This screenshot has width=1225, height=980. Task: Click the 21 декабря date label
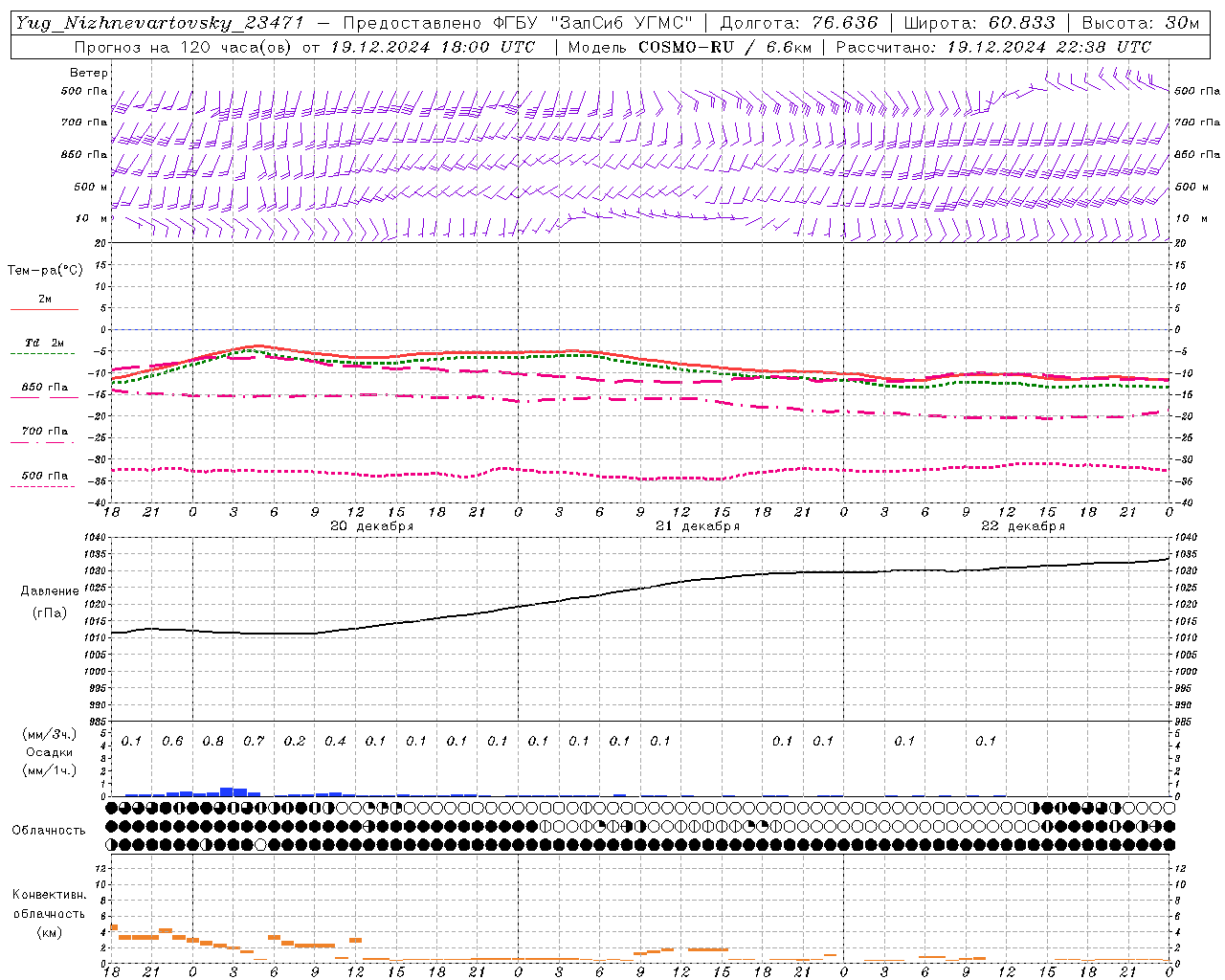pyautogui.click(x=698, y=526)
